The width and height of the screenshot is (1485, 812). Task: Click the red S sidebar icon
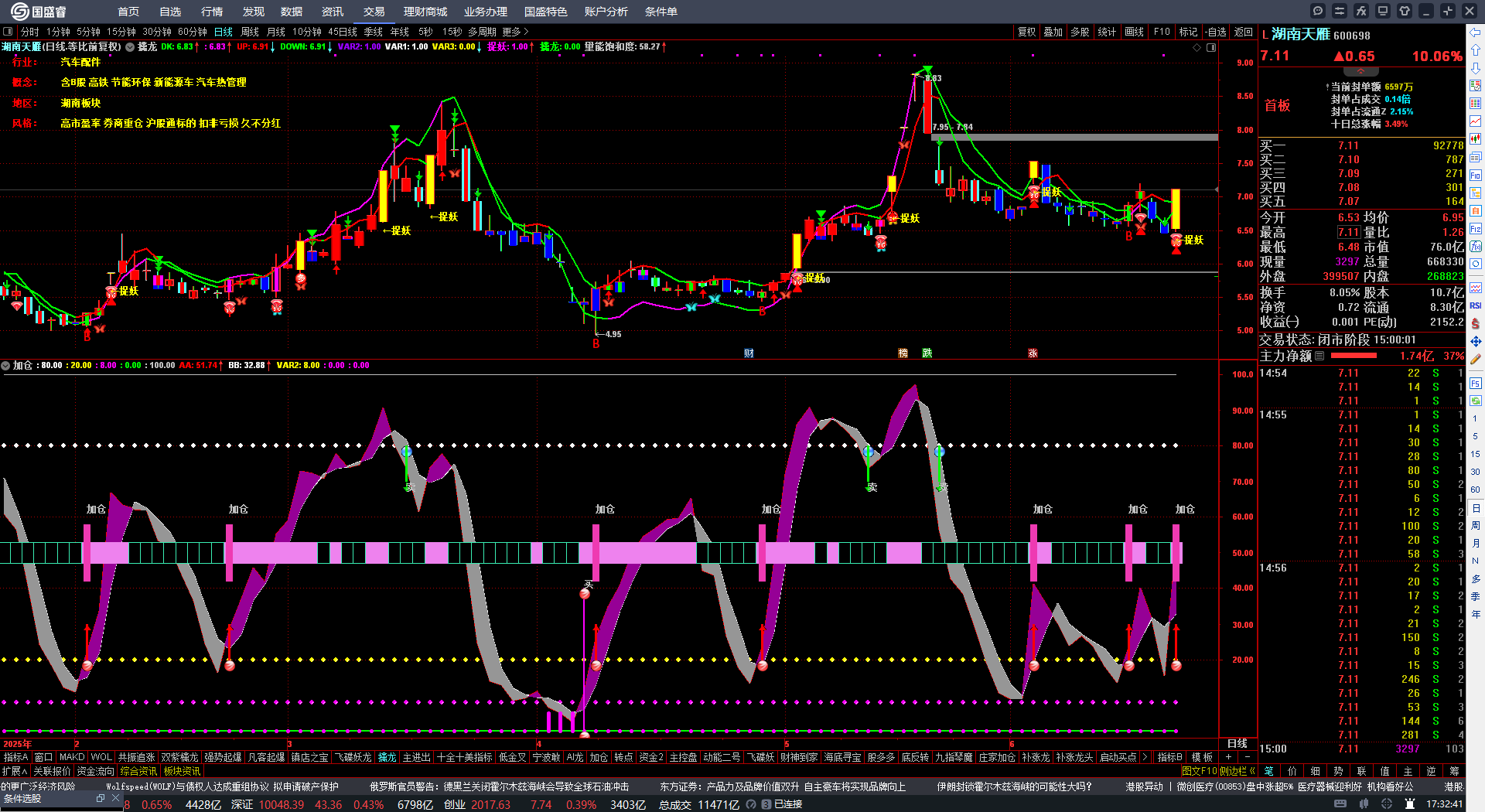(x=1476, y=323)
